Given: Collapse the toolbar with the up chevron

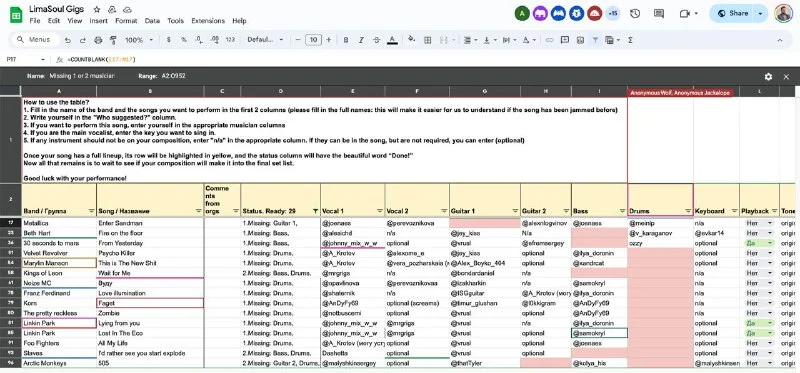Looking at the screenshot, I should (x=781, y=40).
